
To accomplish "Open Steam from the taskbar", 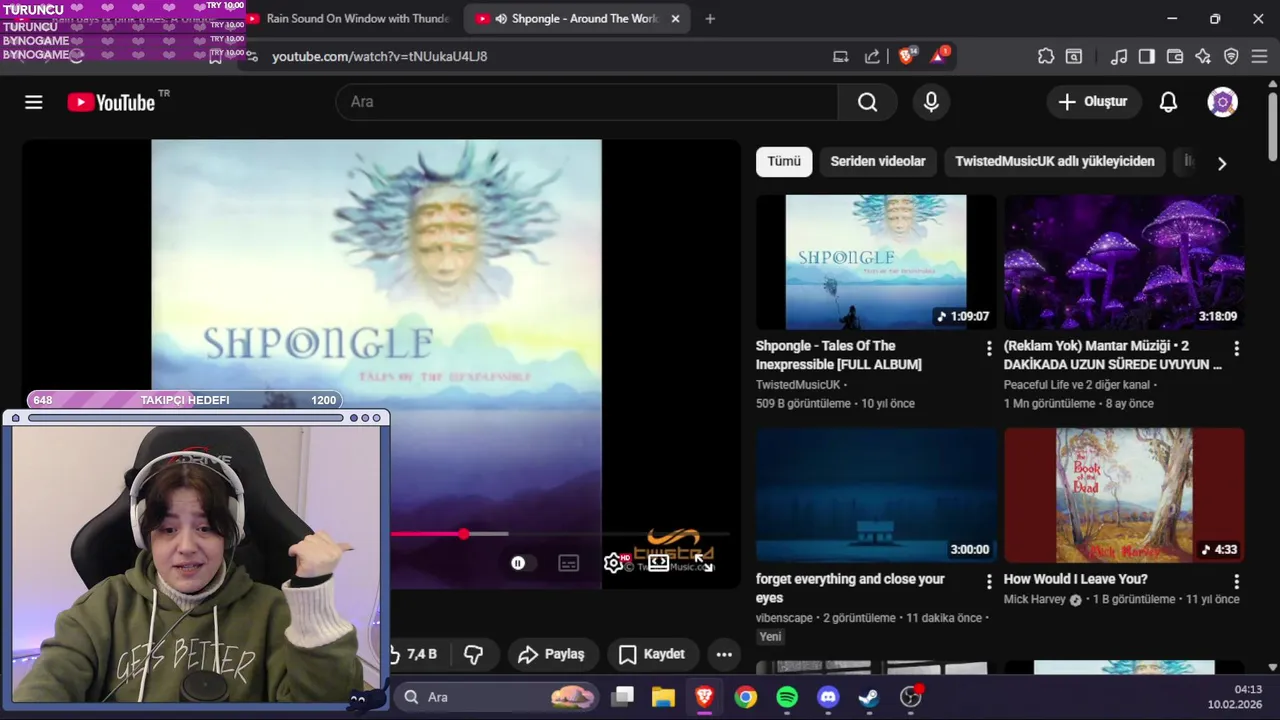I will coord(869,697).
